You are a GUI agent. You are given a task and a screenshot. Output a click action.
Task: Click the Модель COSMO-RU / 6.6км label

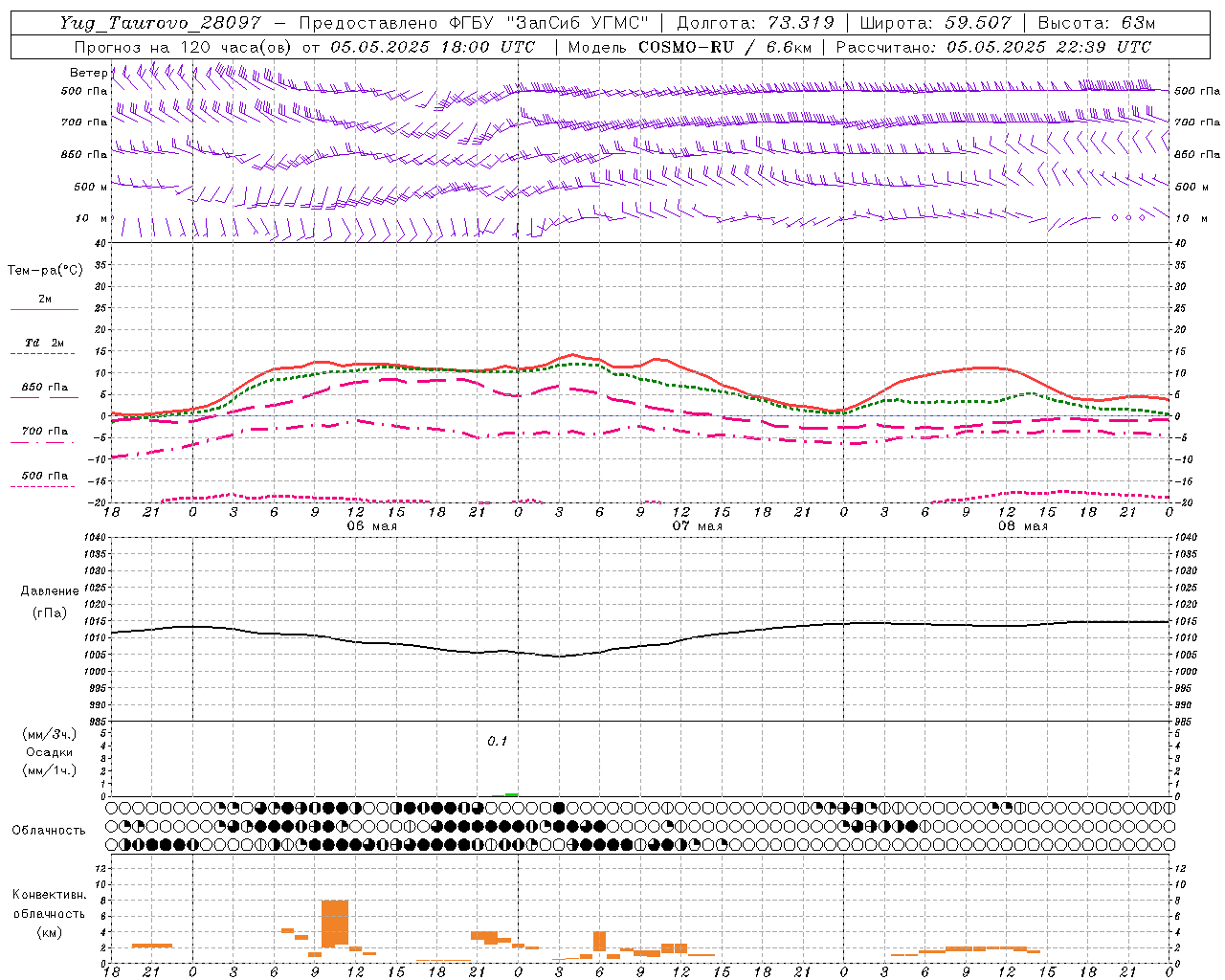690,47
